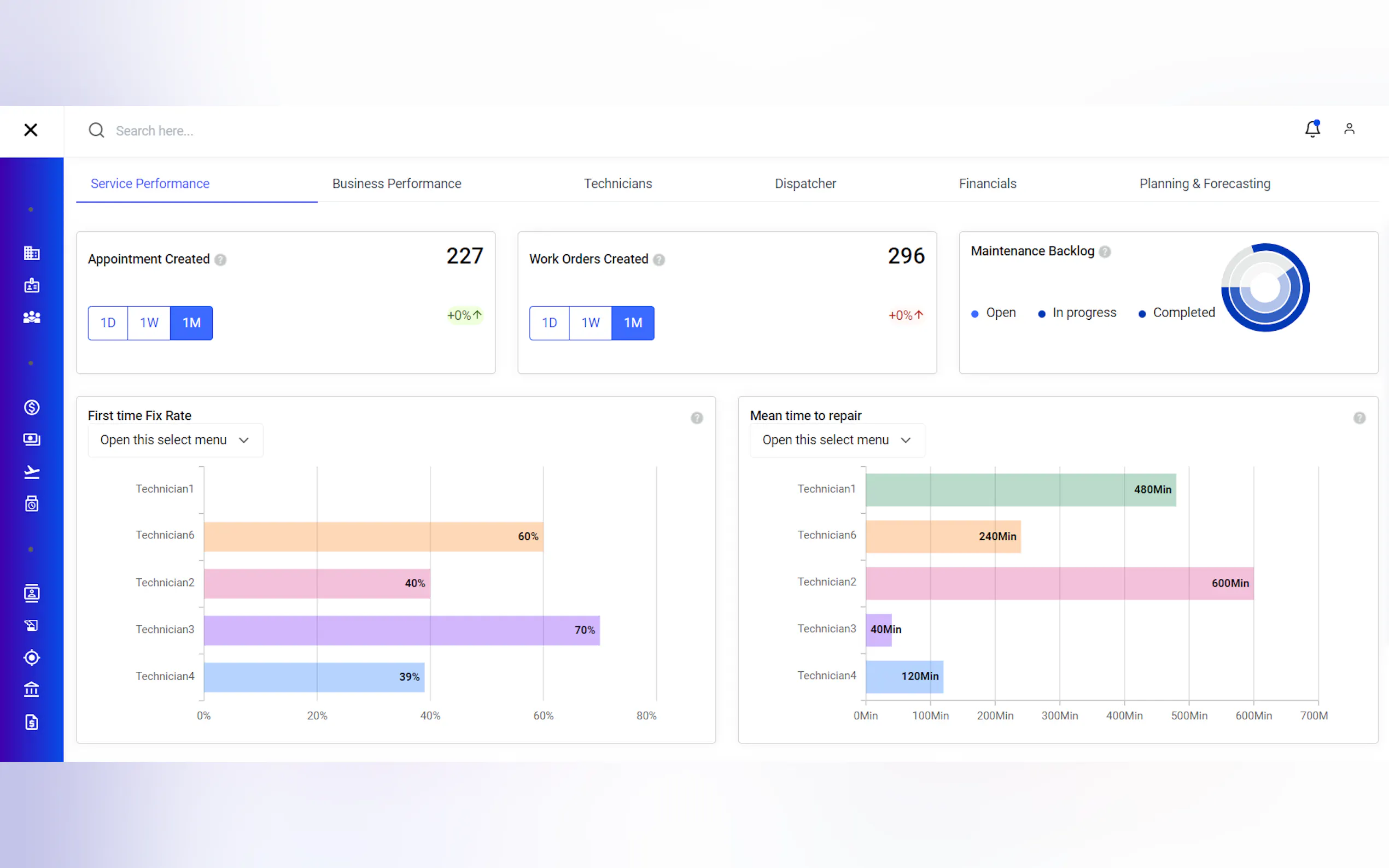The height and width of the screenshot is (868, 1389).
Task: Select 1M range for Appointment Created
Action: click(191, 322)
